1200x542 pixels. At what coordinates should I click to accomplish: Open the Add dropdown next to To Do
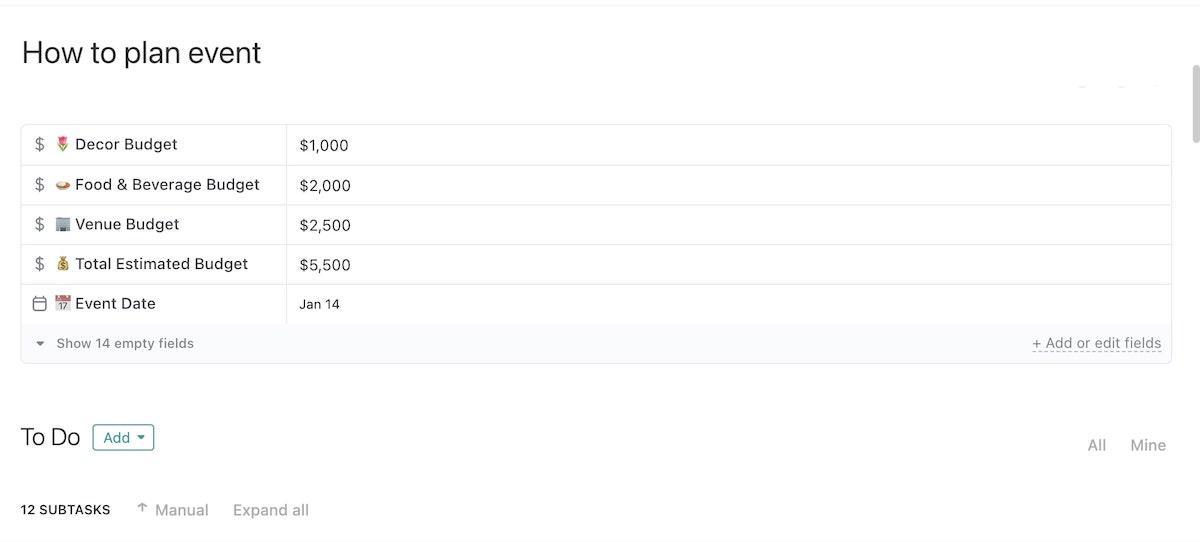click(123, 437)
